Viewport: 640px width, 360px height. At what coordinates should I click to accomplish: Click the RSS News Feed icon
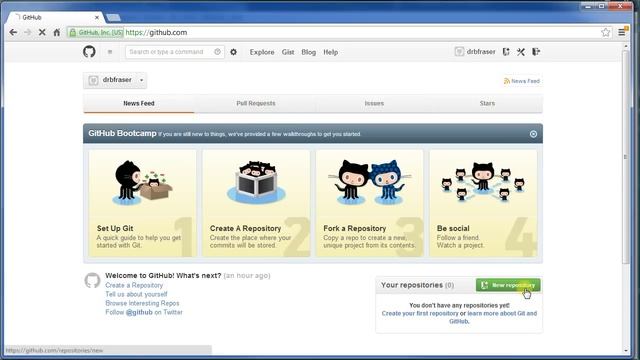coord(507,81)
